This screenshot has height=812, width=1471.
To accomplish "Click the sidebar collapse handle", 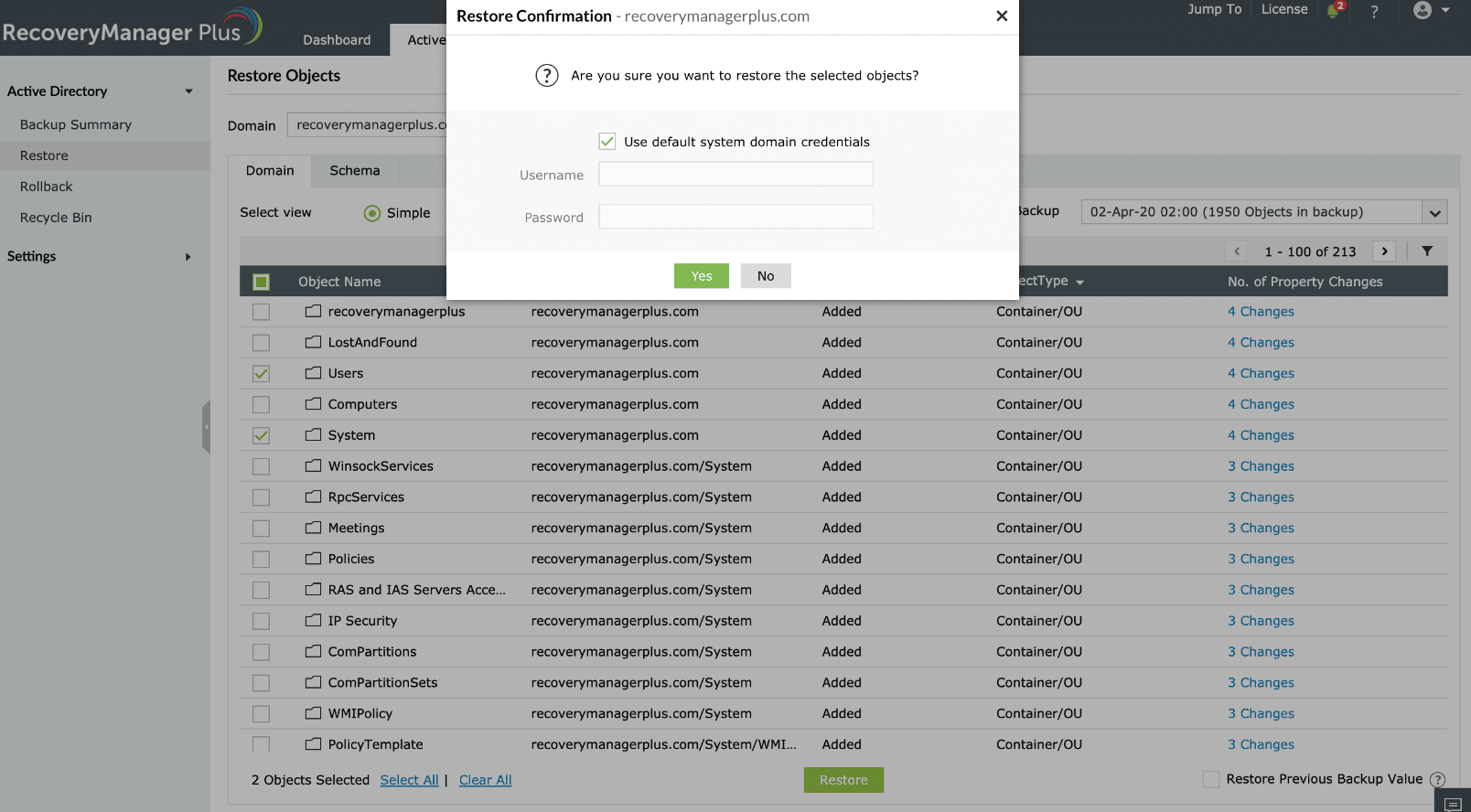I will coord(206,427).
